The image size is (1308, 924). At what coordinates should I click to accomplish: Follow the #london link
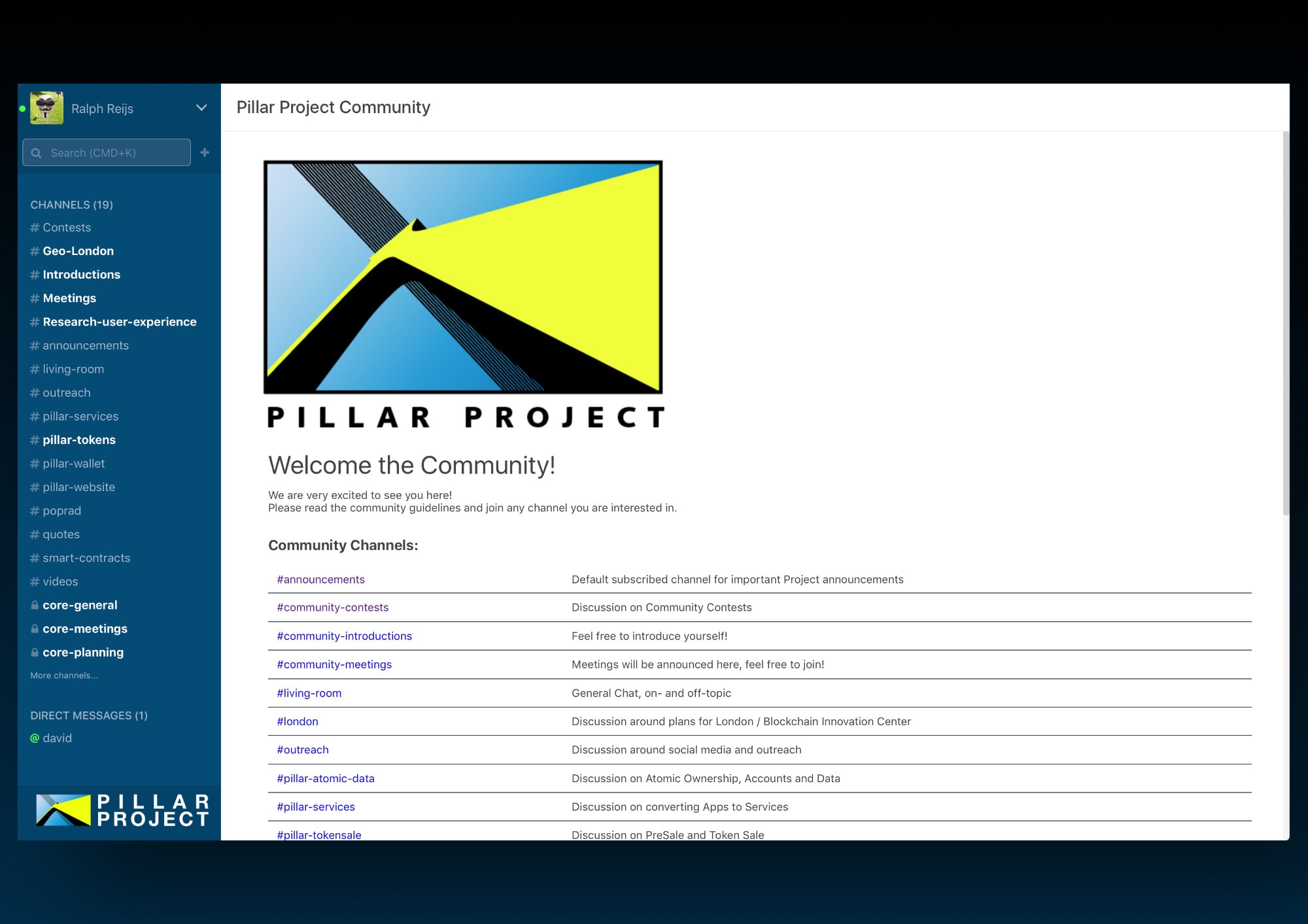pos(298,721)
